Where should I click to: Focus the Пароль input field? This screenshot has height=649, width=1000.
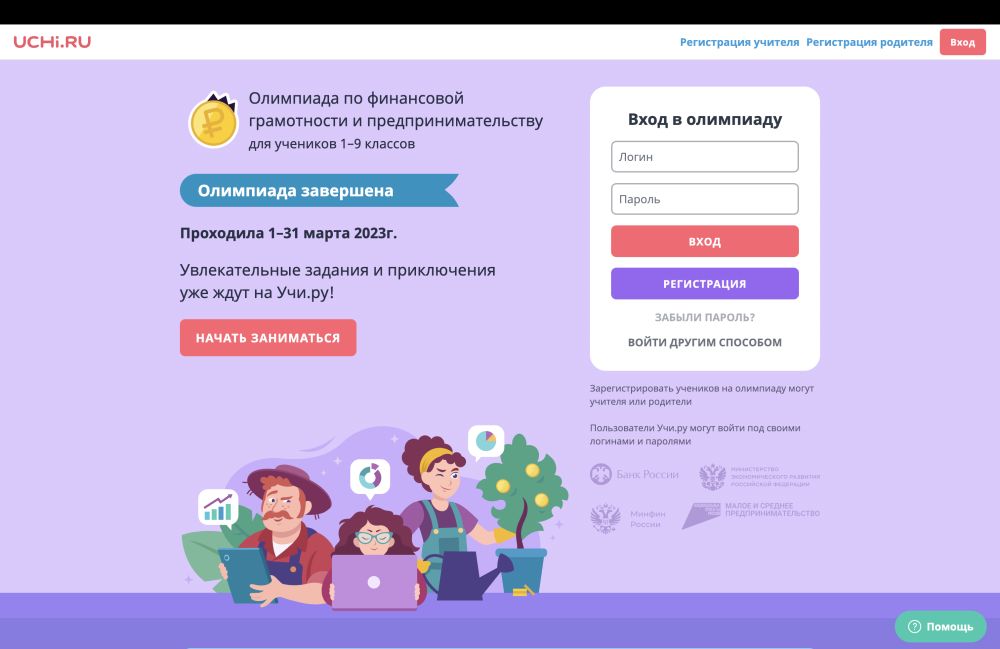705,199
